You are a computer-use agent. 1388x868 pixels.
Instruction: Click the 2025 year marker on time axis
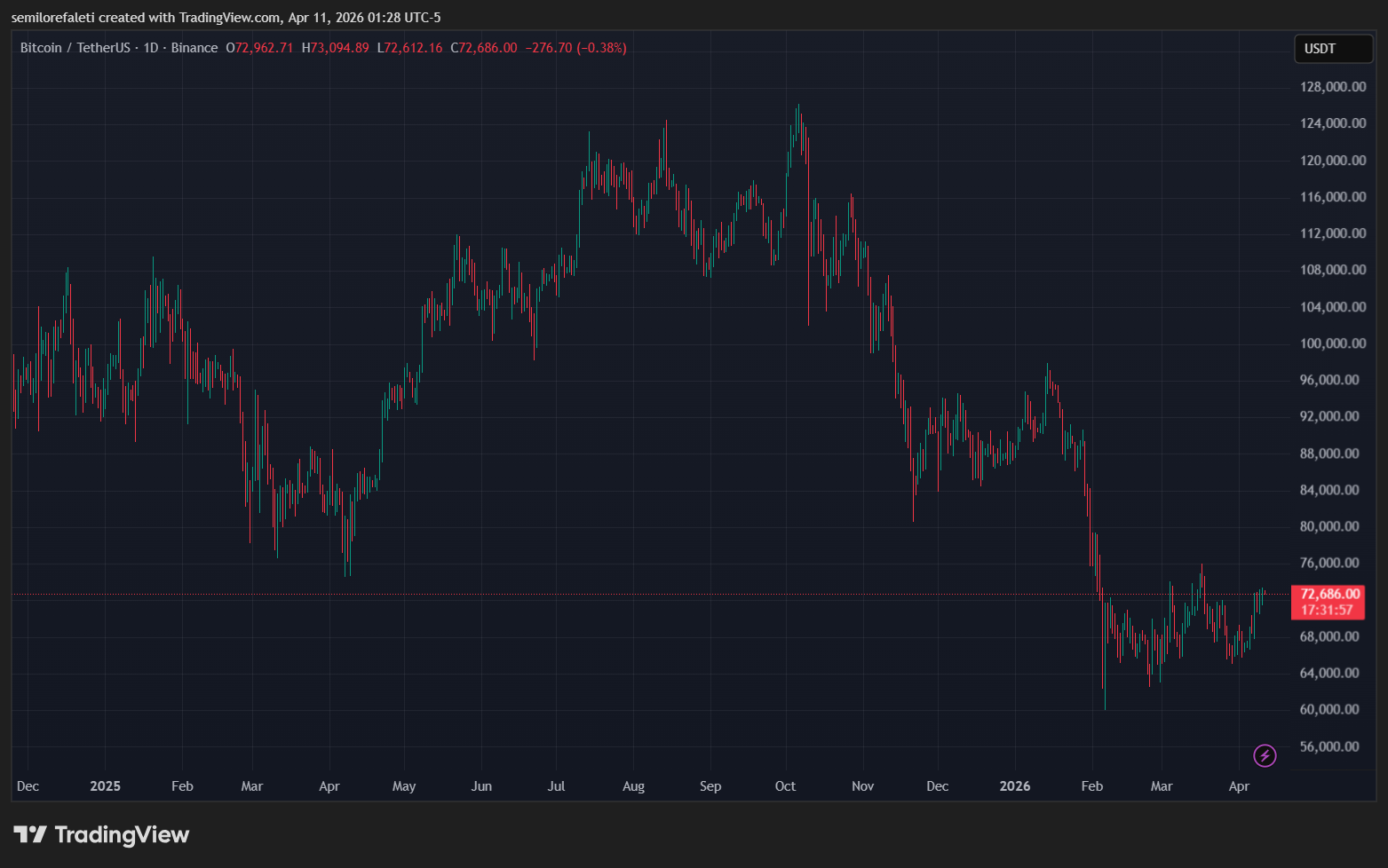[105, 786]
